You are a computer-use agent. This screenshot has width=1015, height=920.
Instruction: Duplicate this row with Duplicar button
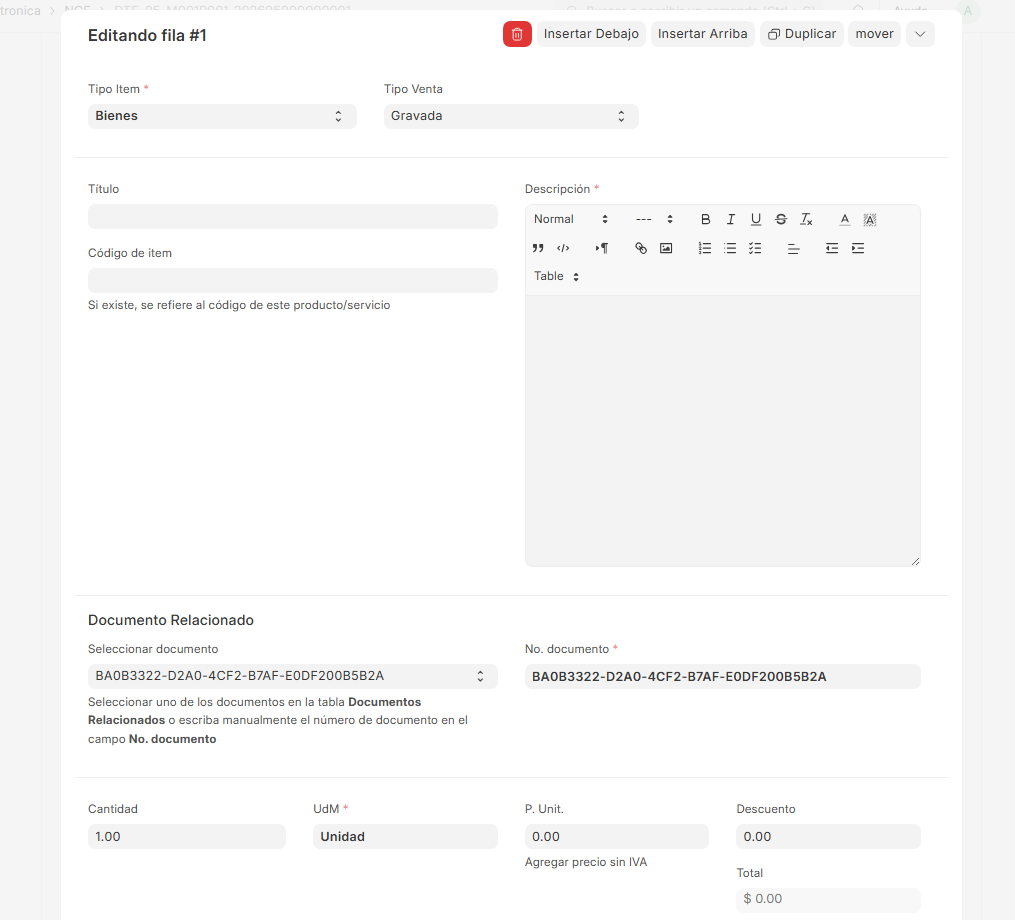point(801,34)
